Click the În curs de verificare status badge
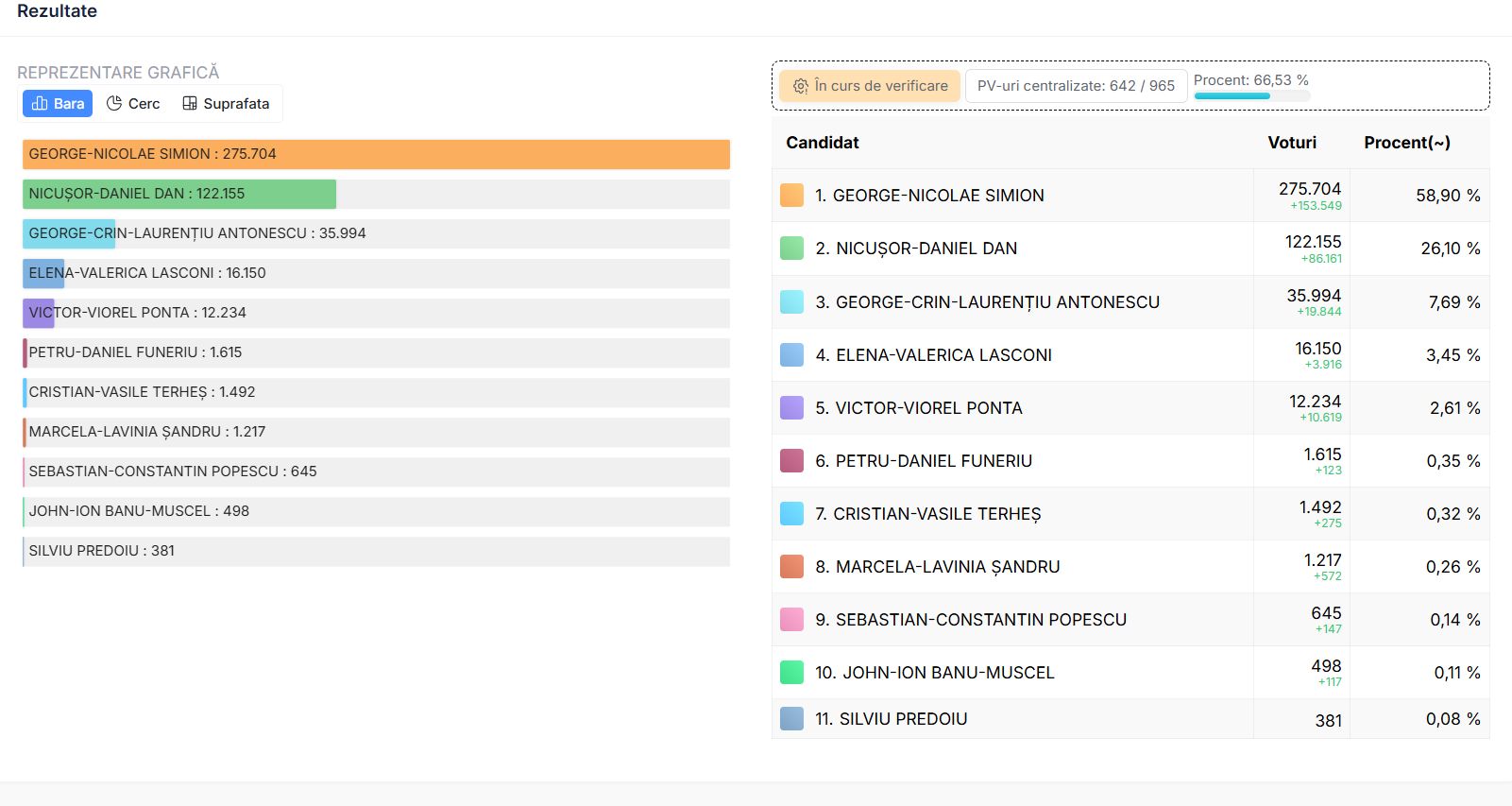 coord(870,86)
